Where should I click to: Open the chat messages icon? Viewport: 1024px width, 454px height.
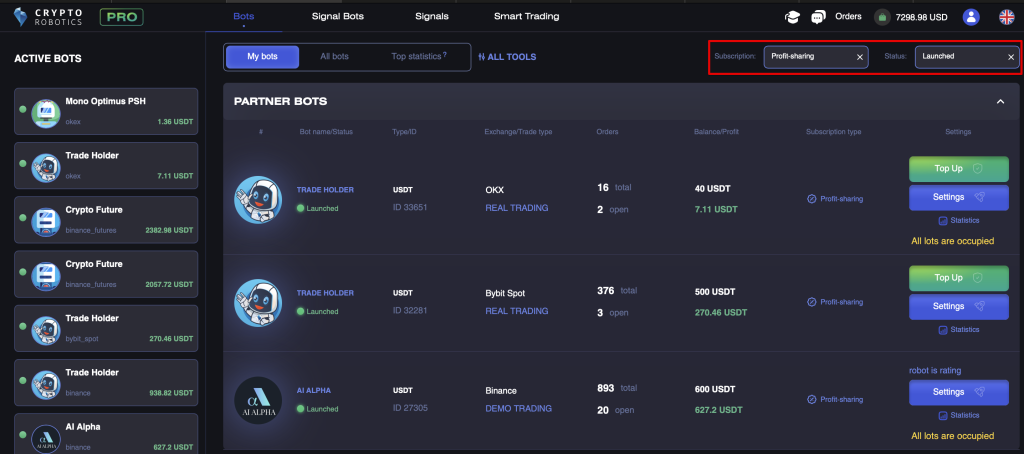tap(818, 17)
